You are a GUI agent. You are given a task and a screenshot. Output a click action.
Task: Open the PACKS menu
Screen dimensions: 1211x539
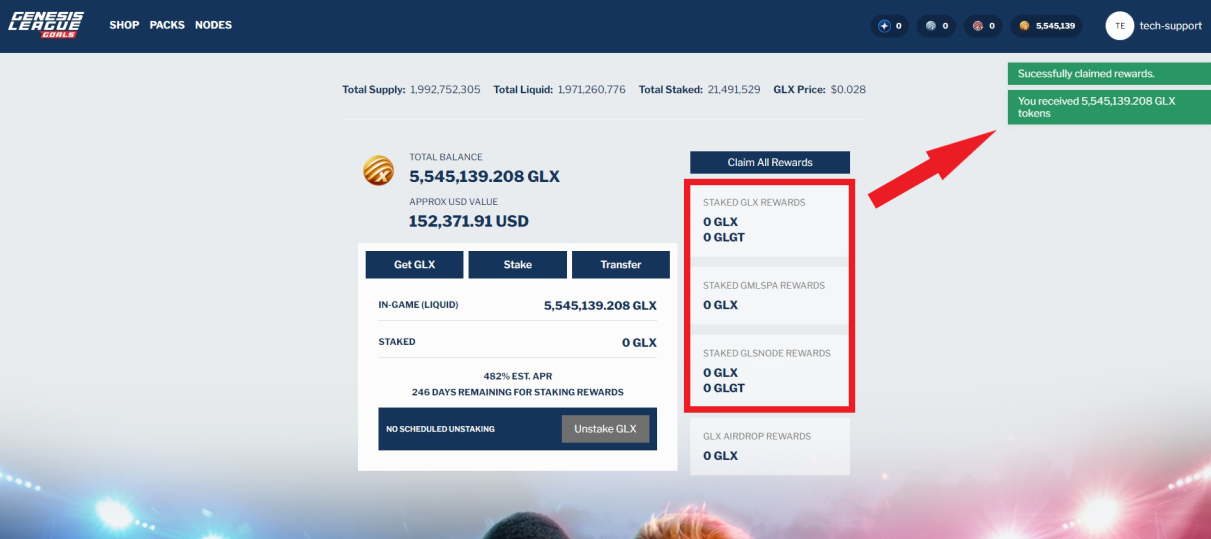point(167,25)
